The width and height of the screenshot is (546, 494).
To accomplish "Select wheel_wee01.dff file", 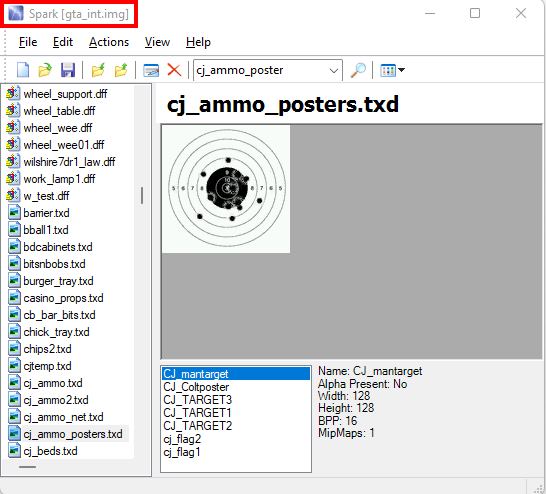I will pyautogui.click(x=64, y=145).
